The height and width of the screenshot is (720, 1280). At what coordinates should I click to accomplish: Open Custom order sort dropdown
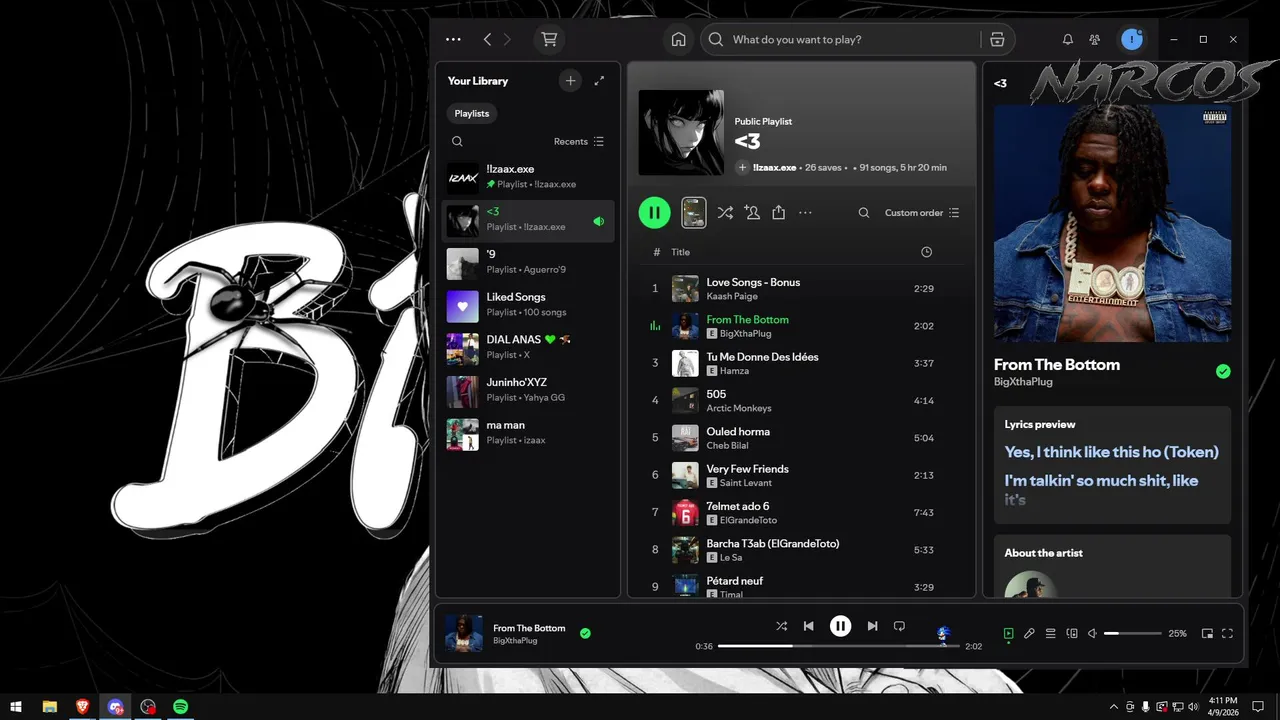(922, 213)
